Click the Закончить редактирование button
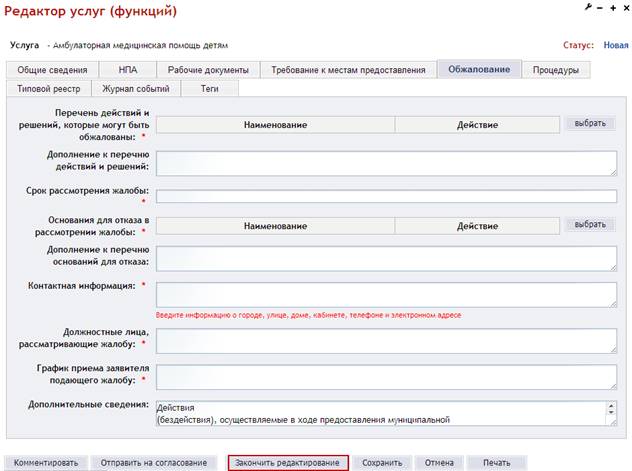The width and height of the screenshot is (632, 471). coord(287,463)
